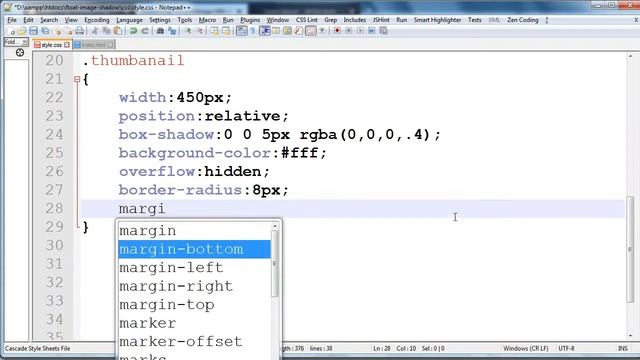Toggle the Indent Guide toolbar icon

click(x=264, y=31)
